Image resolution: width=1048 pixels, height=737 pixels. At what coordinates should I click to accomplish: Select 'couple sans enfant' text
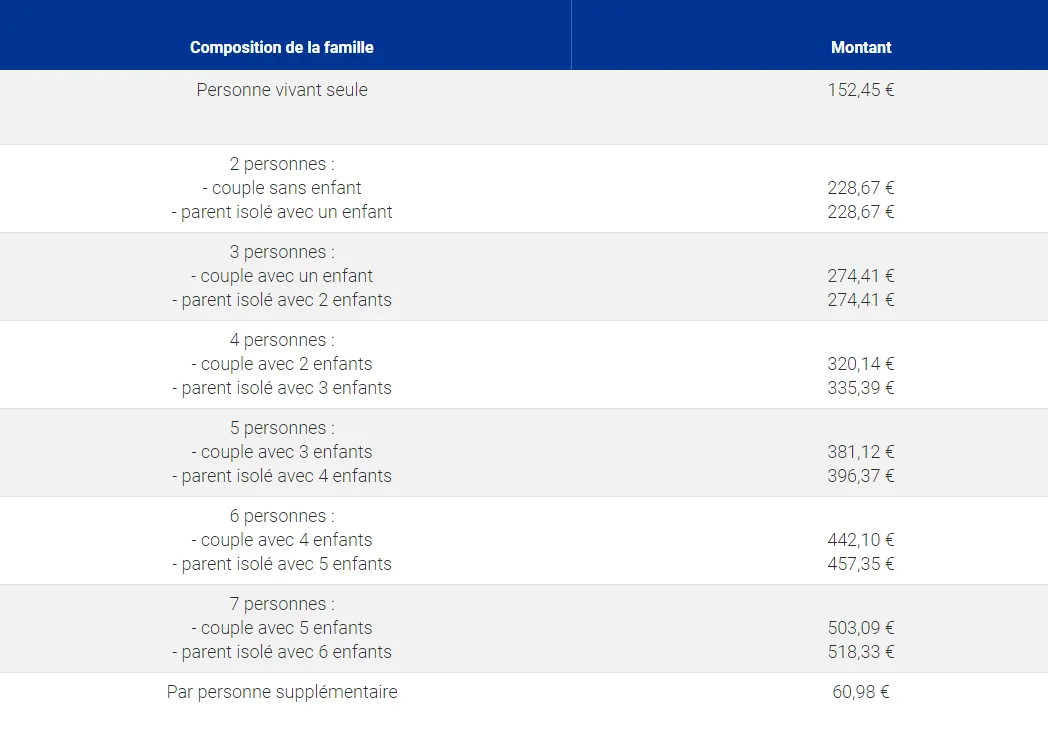(x=282, y=188)
